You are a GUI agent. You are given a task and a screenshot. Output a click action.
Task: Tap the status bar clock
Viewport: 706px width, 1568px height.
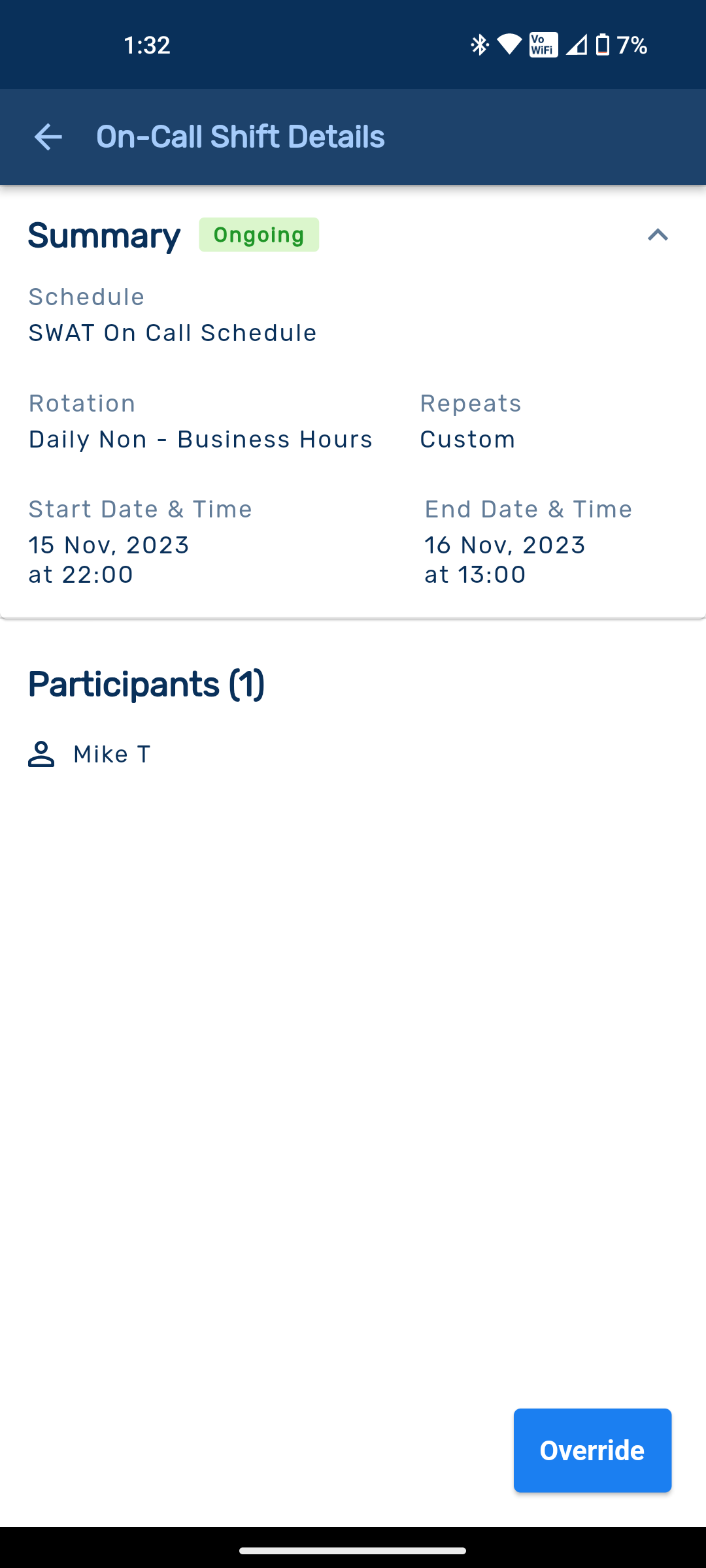(147, 45)
